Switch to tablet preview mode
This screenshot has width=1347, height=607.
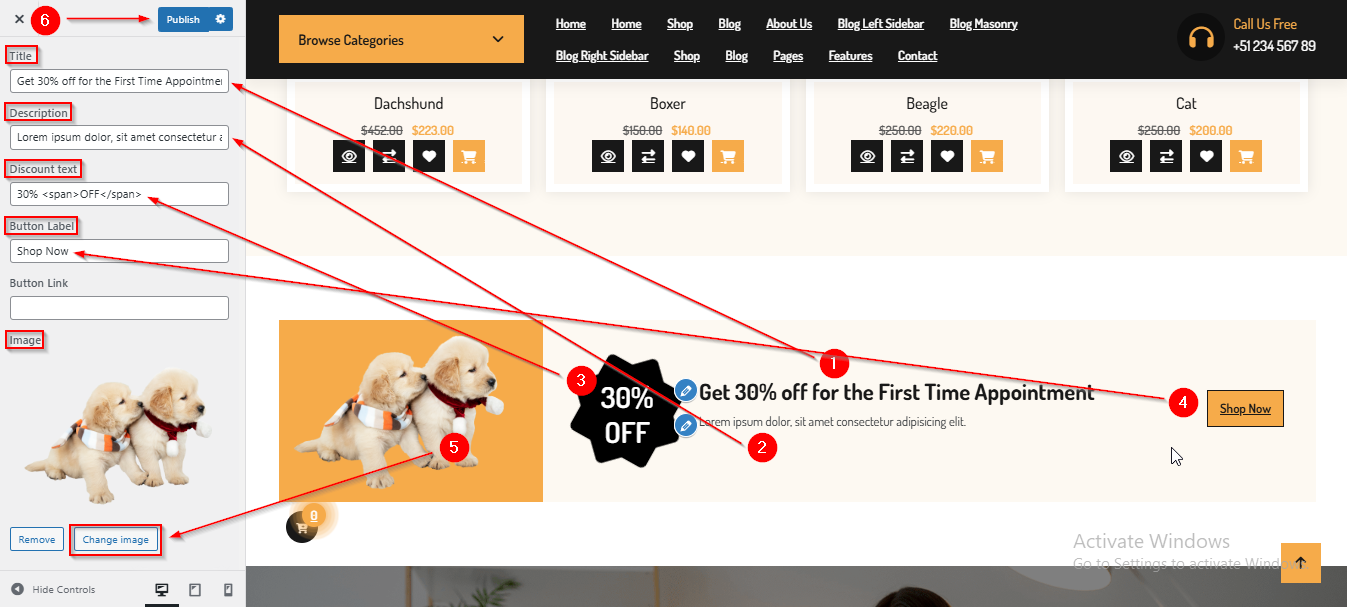(195, 590)
